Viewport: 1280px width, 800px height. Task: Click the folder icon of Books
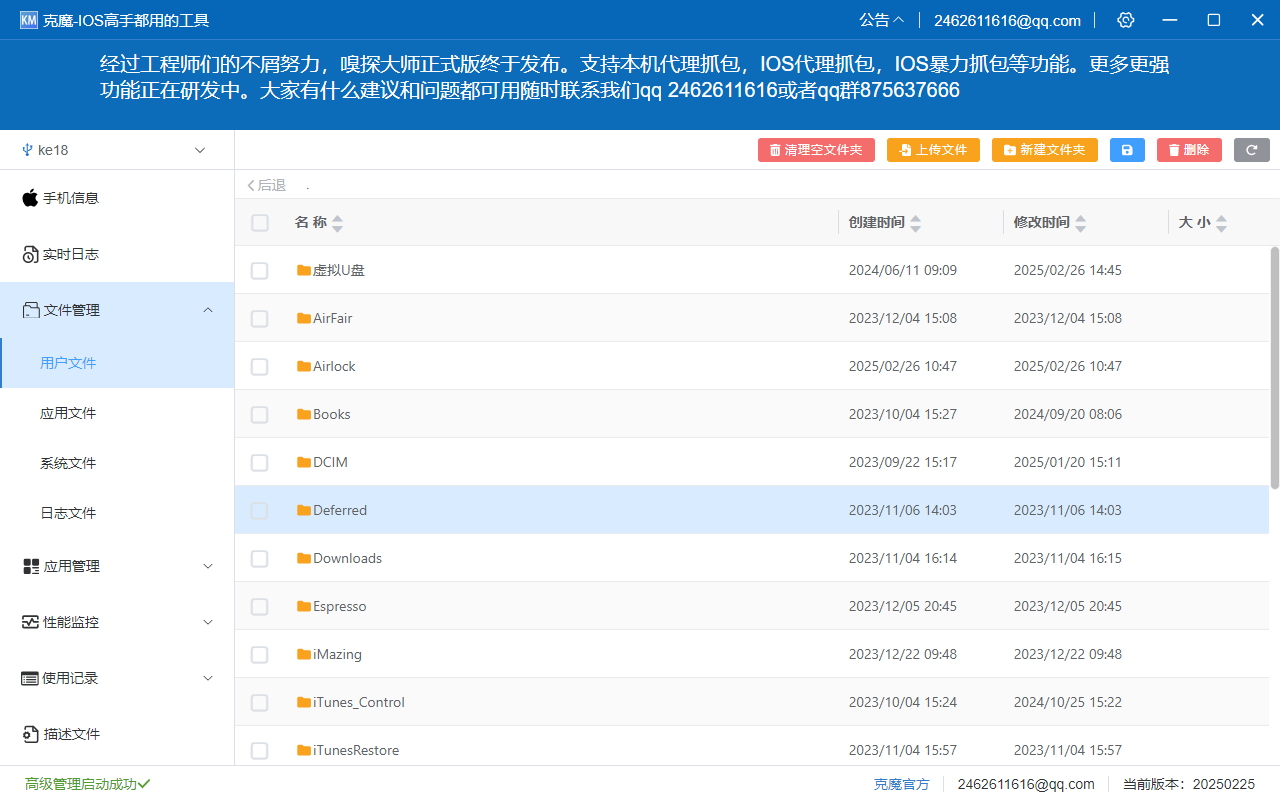tap(304, 414)
